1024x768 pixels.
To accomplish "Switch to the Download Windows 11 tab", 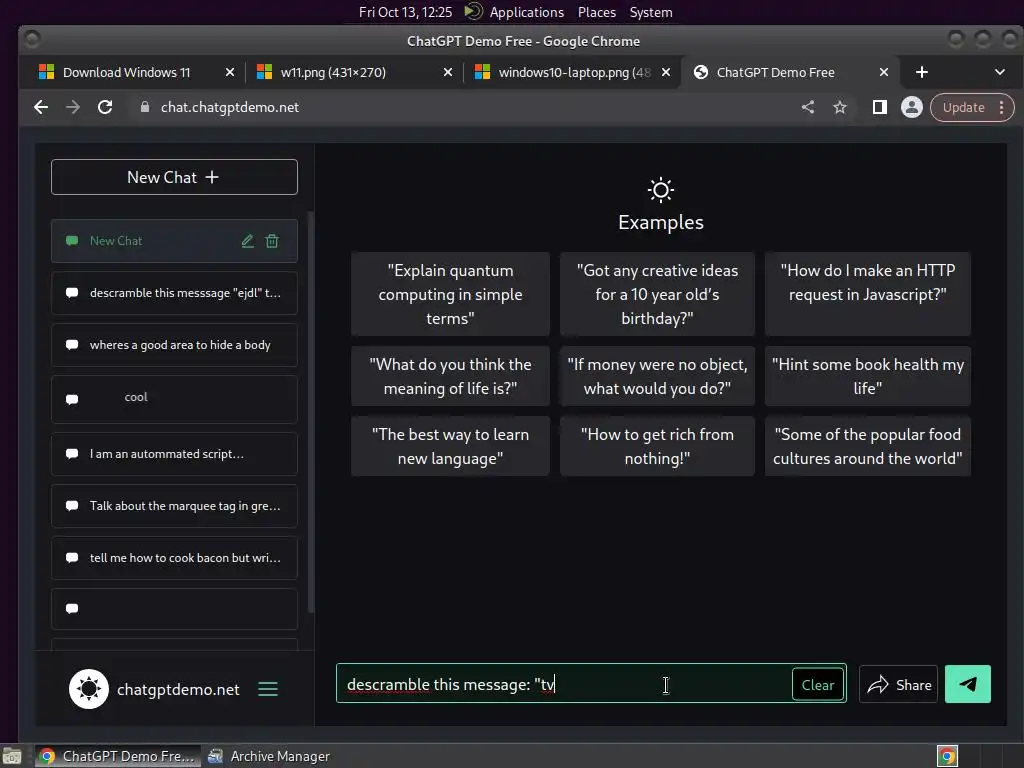I will pyautogui.click(x=126, y=72).
